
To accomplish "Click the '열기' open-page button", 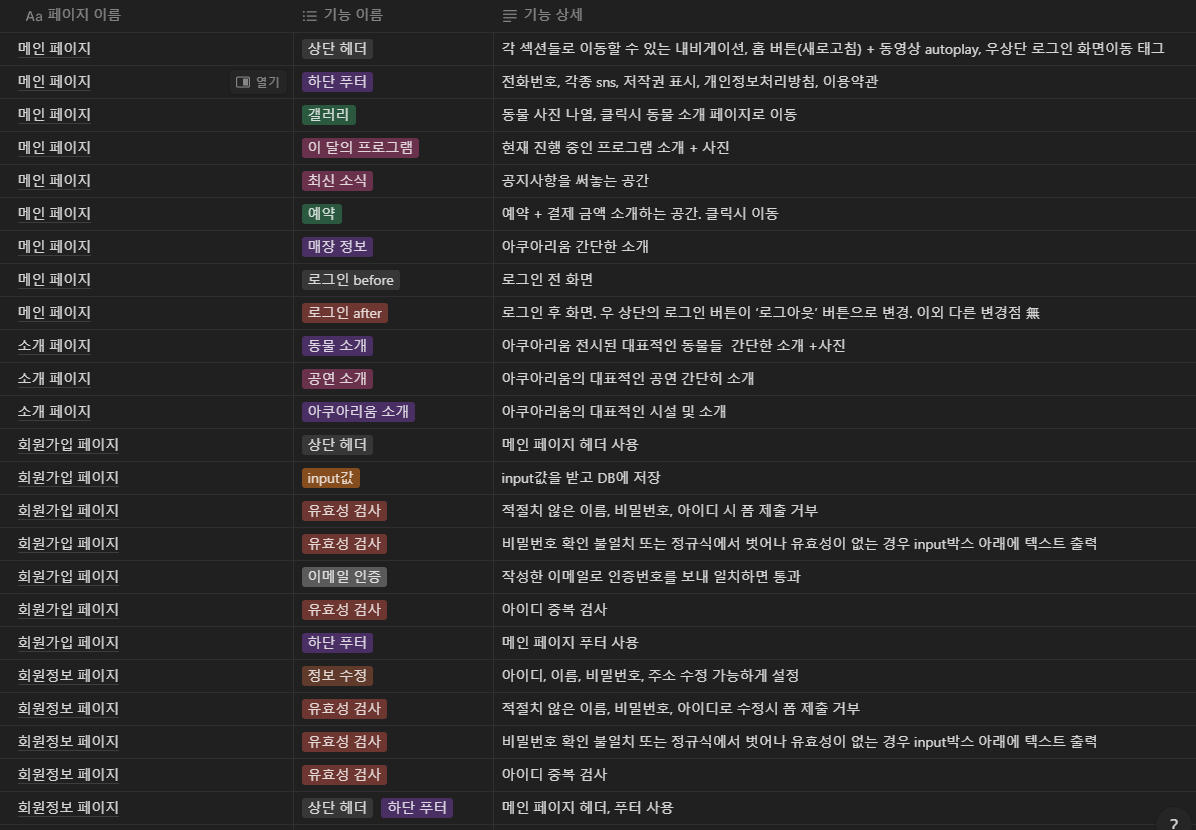I will pos(258,82).
